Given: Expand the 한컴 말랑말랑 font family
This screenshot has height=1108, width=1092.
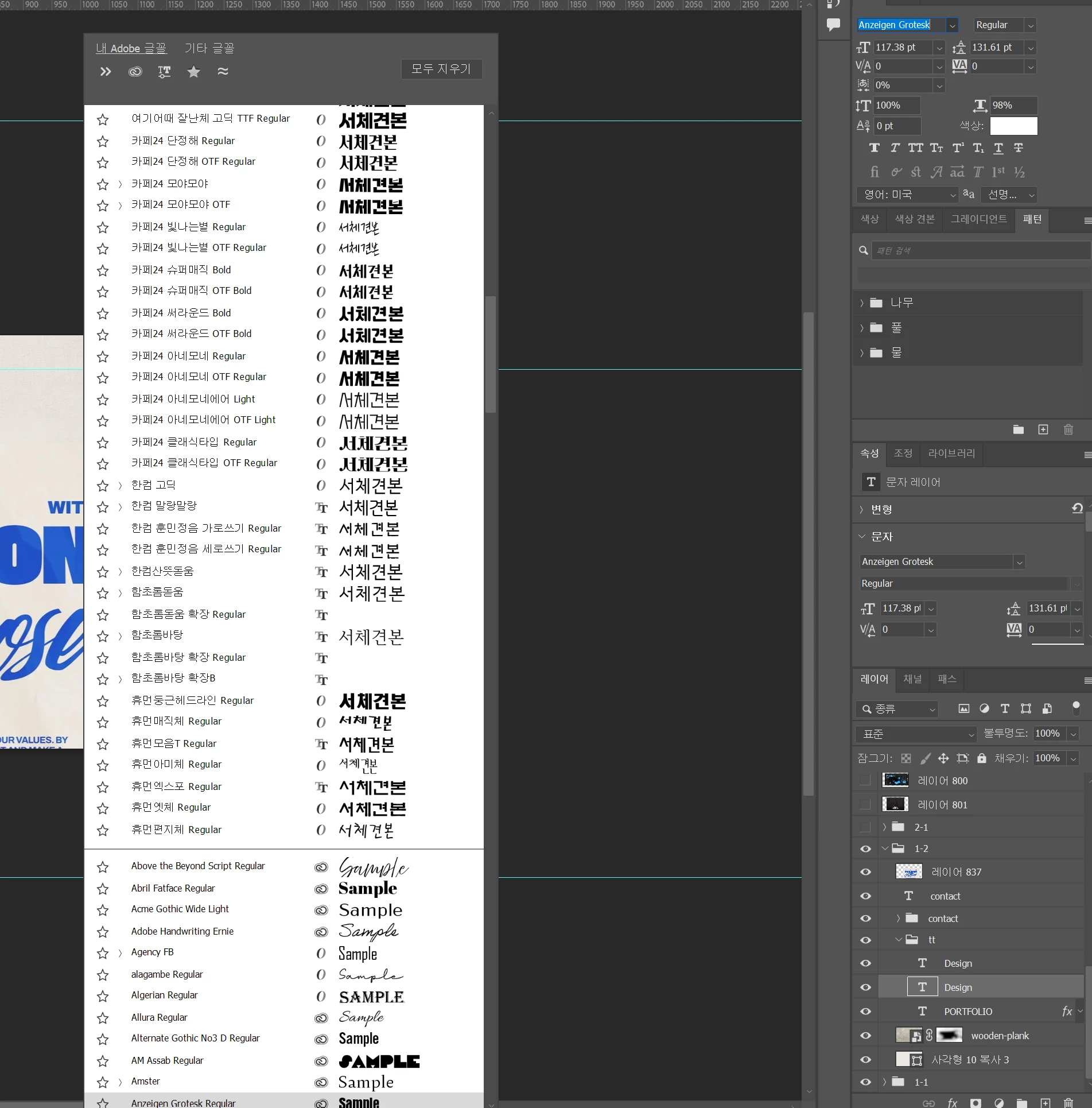Looking at the screenshot, I should (x=120, y=507).
